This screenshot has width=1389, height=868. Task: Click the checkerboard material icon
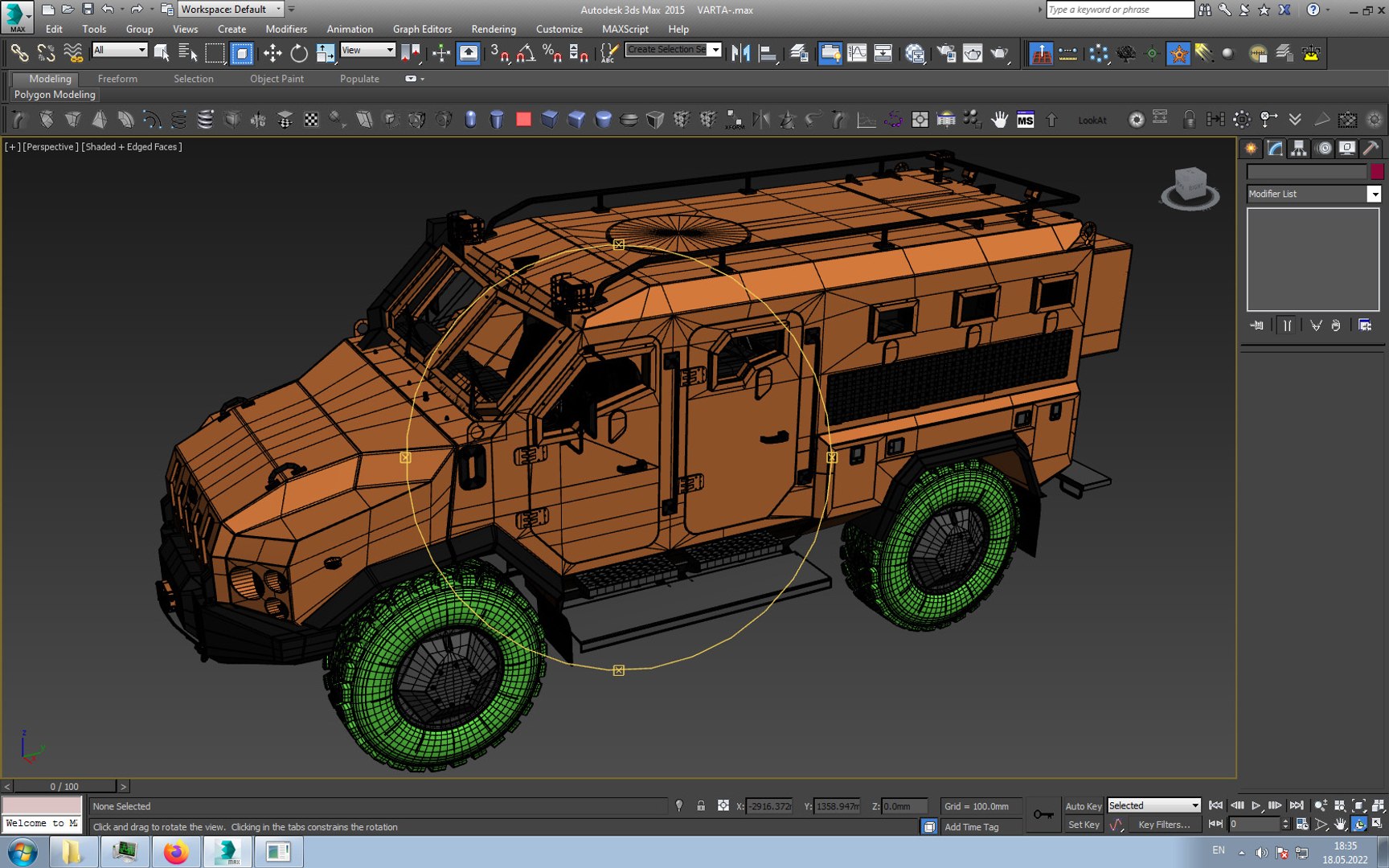(311, 120)
